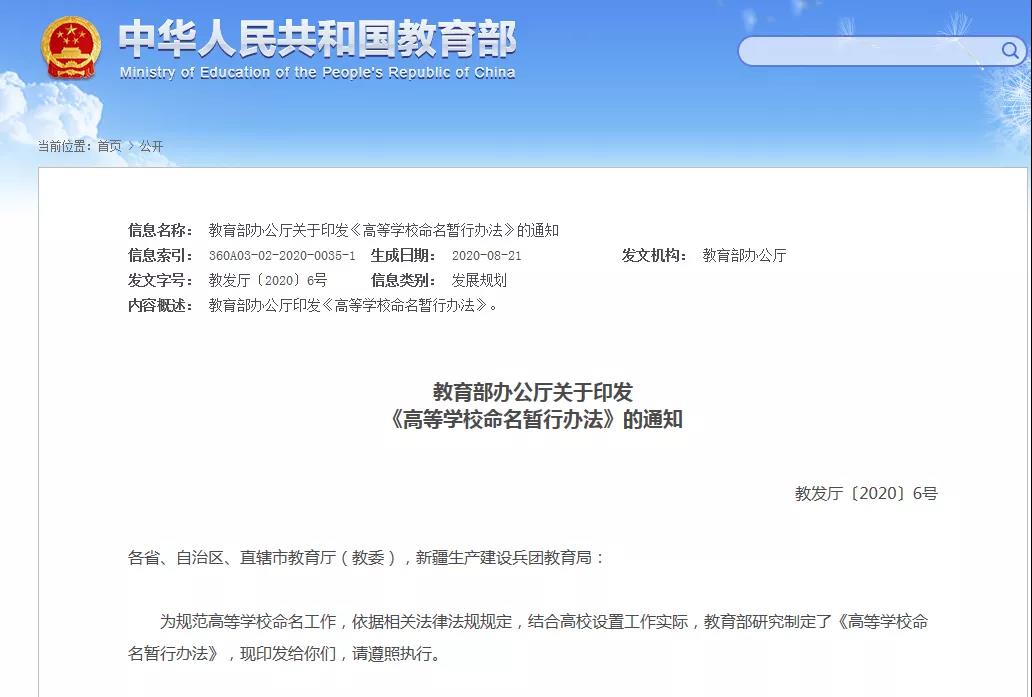This screenshot has width=1032, height=697.
Task: Click the search magnifier icon
Action: pyautogui.click(x=1009, y=51)
